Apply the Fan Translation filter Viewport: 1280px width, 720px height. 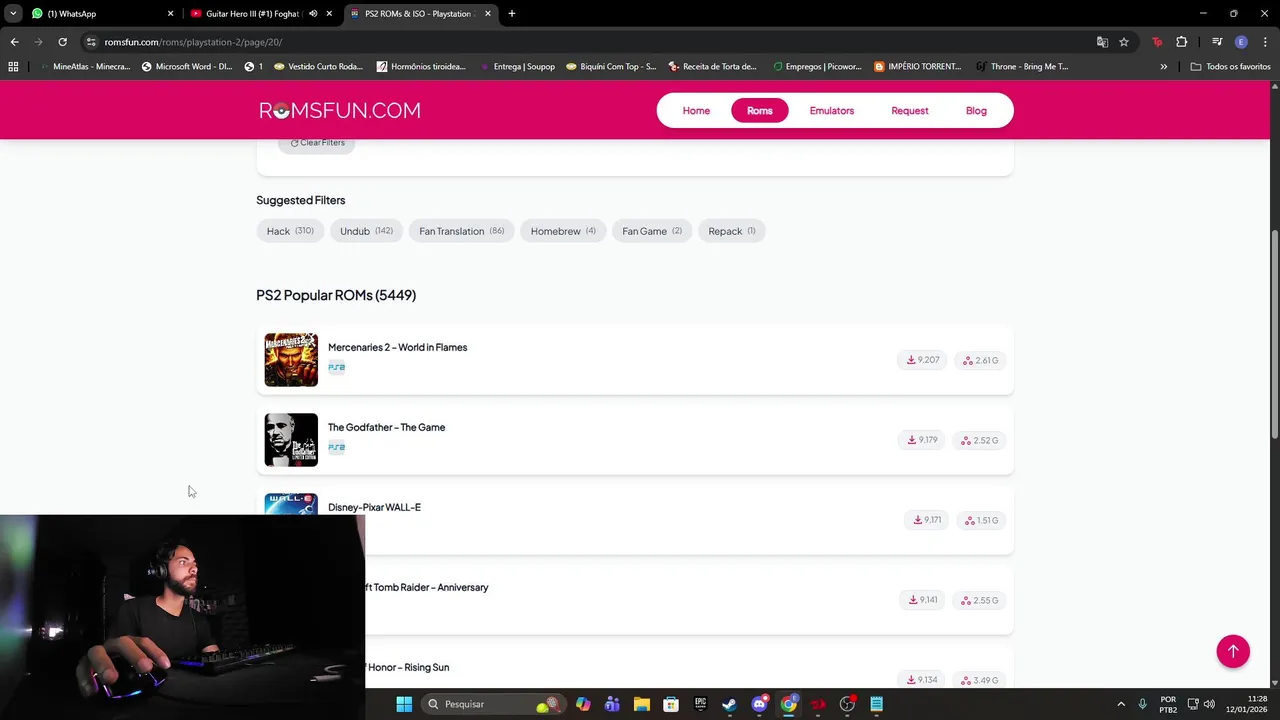tap(461, 231)
